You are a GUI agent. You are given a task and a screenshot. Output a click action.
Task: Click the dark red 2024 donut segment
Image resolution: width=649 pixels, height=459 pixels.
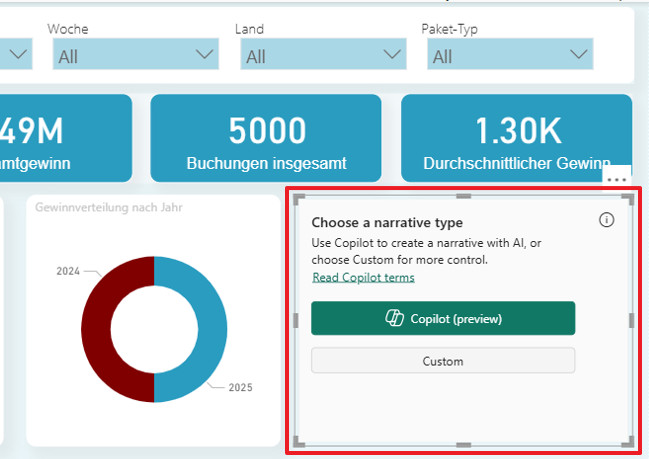coord(97,331)
